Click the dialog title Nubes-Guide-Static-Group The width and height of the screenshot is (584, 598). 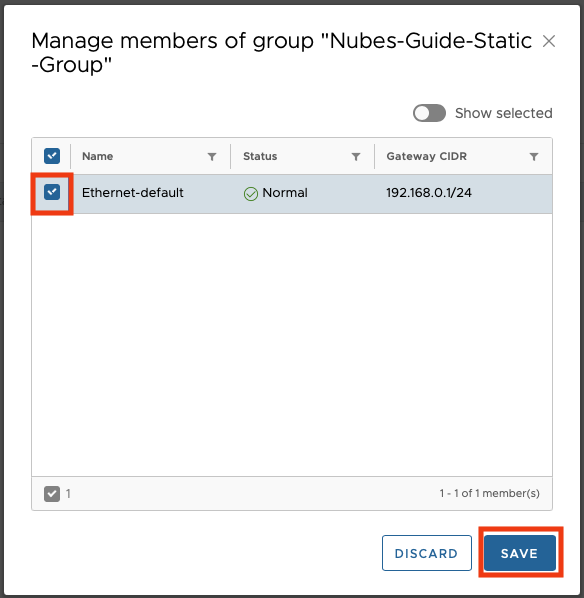point(282,53)
